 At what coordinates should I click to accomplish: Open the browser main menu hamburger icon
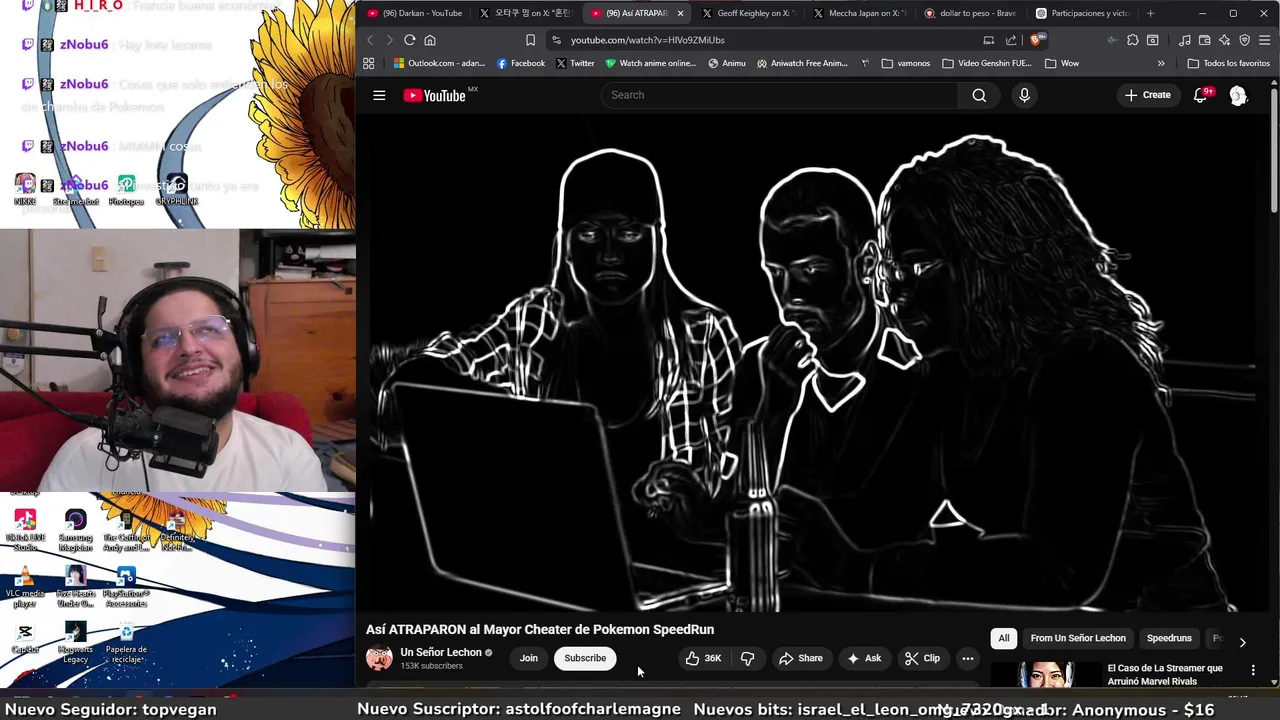point(1264,40)
